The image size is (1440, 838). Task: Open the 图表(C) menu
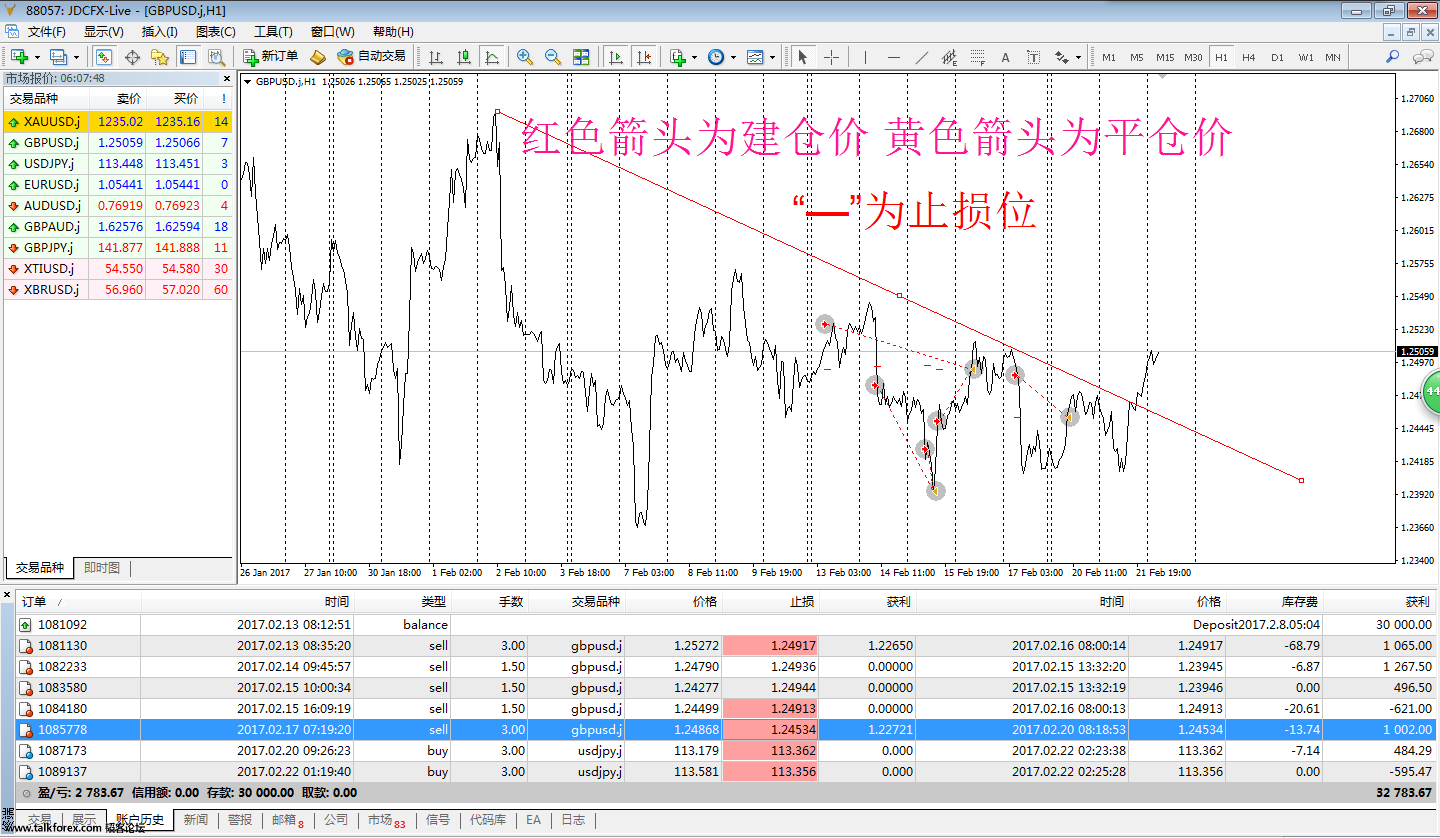coord(216,32)
